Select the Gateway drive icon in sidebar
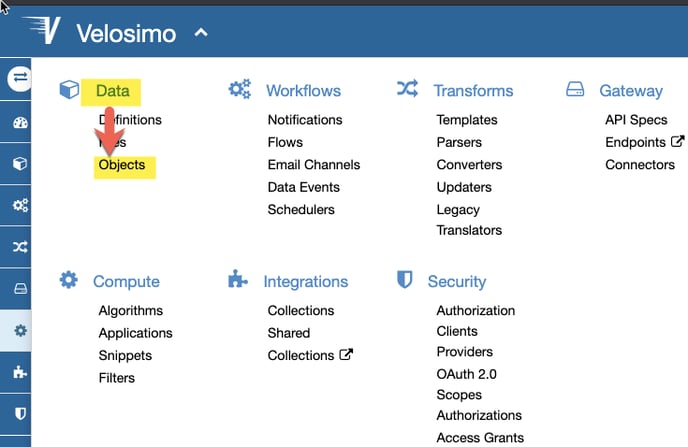This screenshot has height=447, width=688. pyautogui.click(x=19, y=288)
